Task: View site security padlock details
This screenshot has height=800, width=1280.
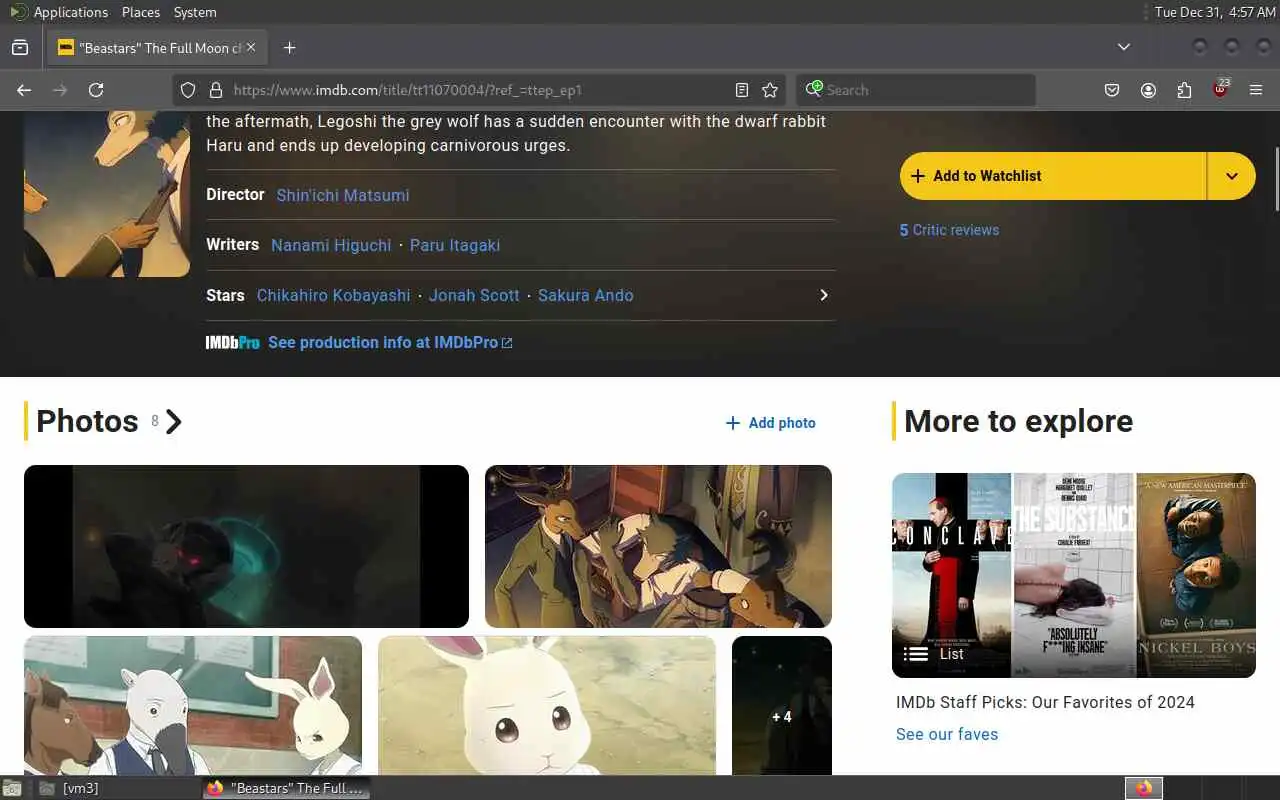Action: 215,90
